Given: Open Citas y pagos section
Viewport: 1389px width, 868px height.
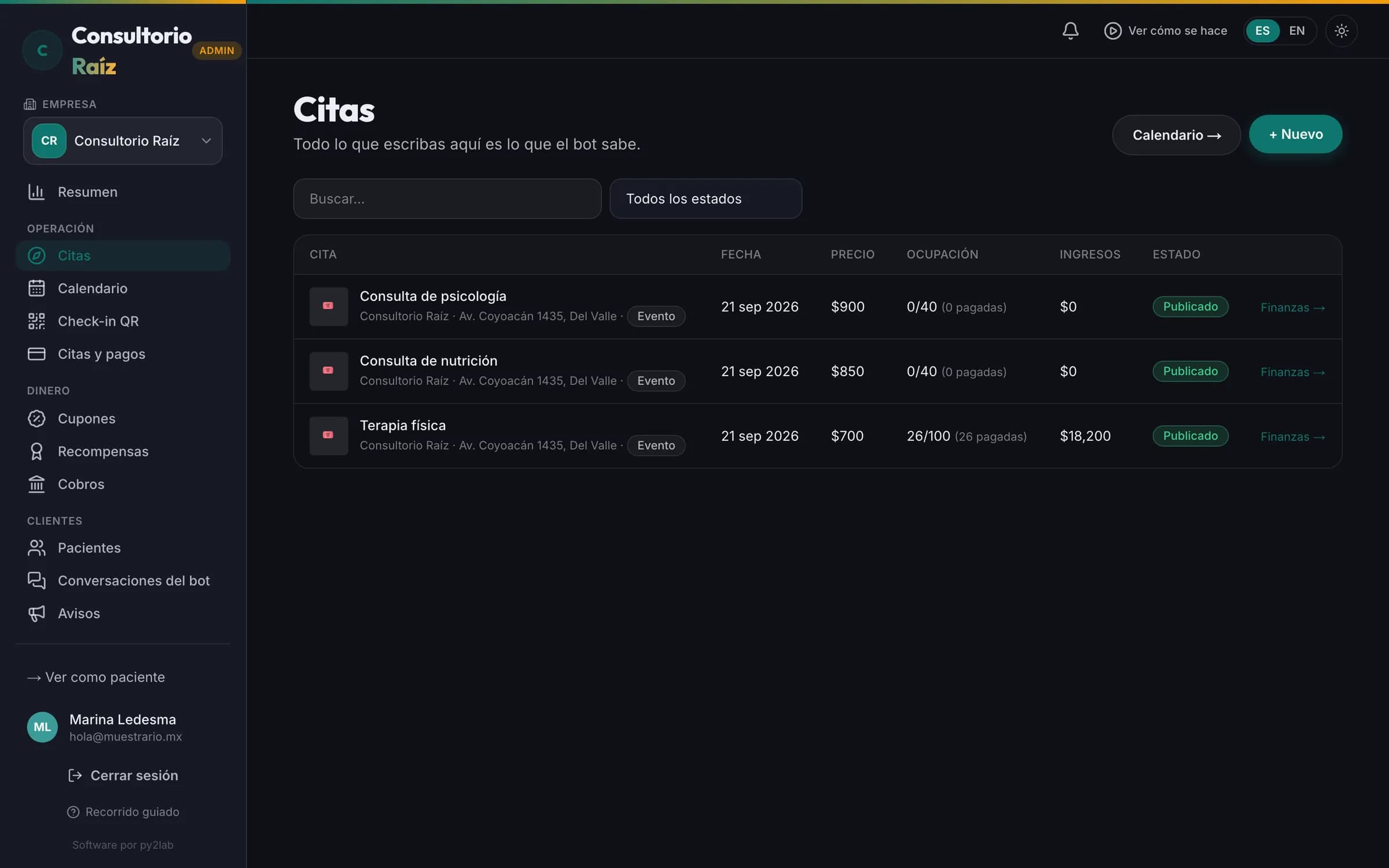Looking at the screenshot, I should 123,354.
